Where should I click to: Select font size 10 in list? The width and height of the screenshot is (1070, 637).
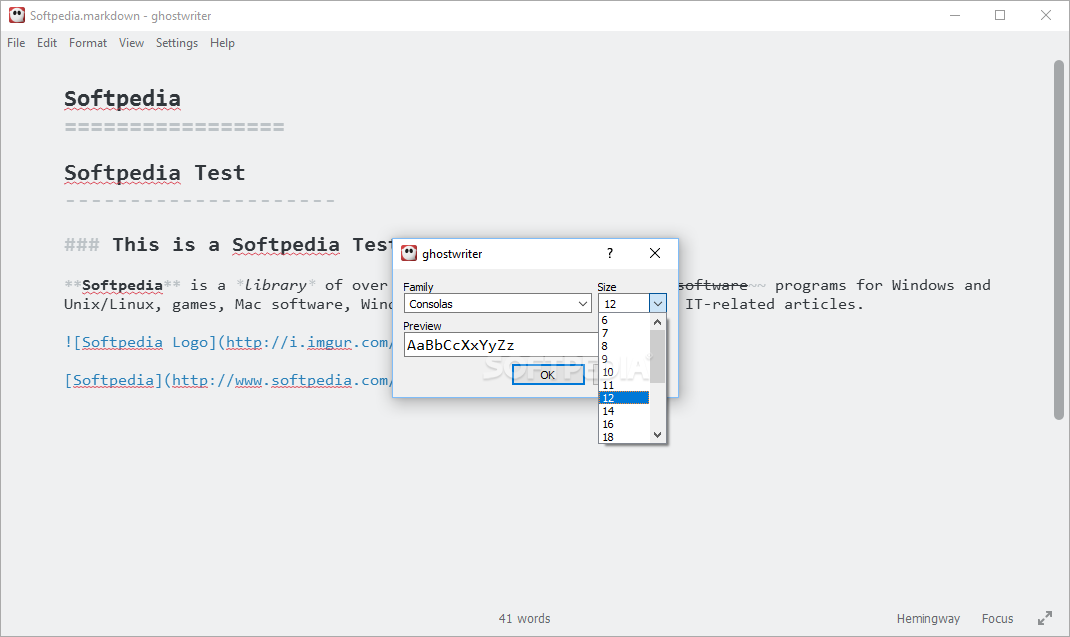[624, 372]
